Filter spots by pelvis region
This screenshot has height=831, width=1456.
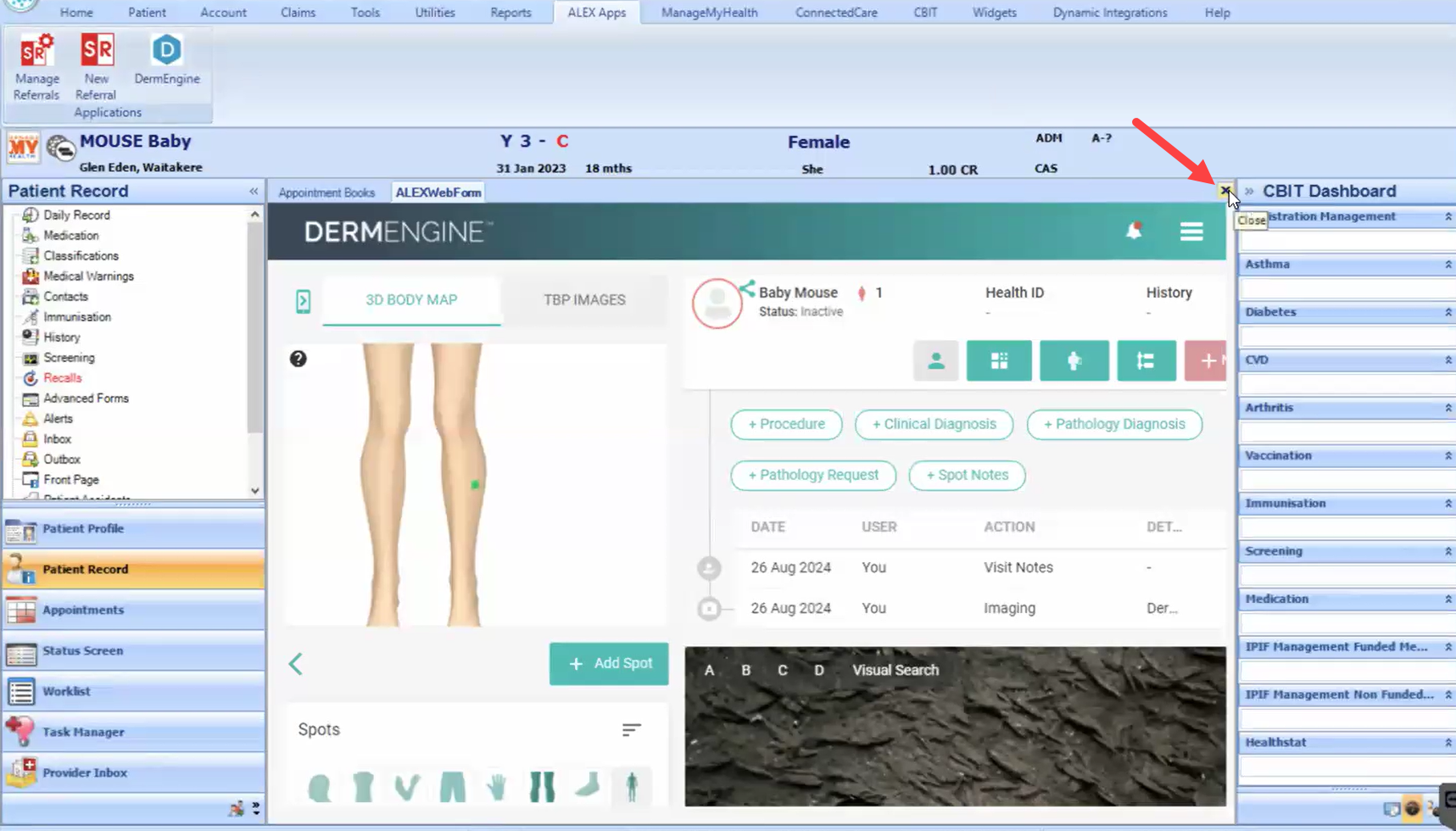click(453, 787)
